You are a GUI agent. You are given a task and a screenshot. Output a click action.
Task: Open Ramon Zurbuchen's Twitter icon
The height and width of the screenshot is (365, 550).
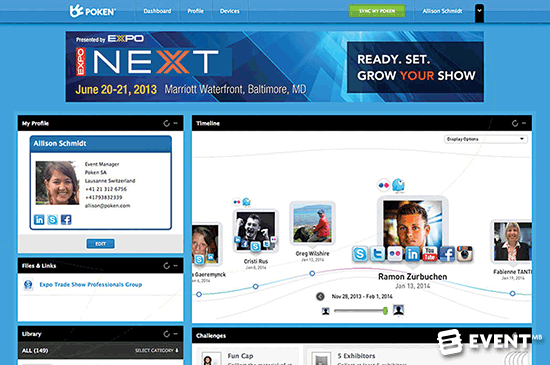pyautogui.click(x=377, y=254)
